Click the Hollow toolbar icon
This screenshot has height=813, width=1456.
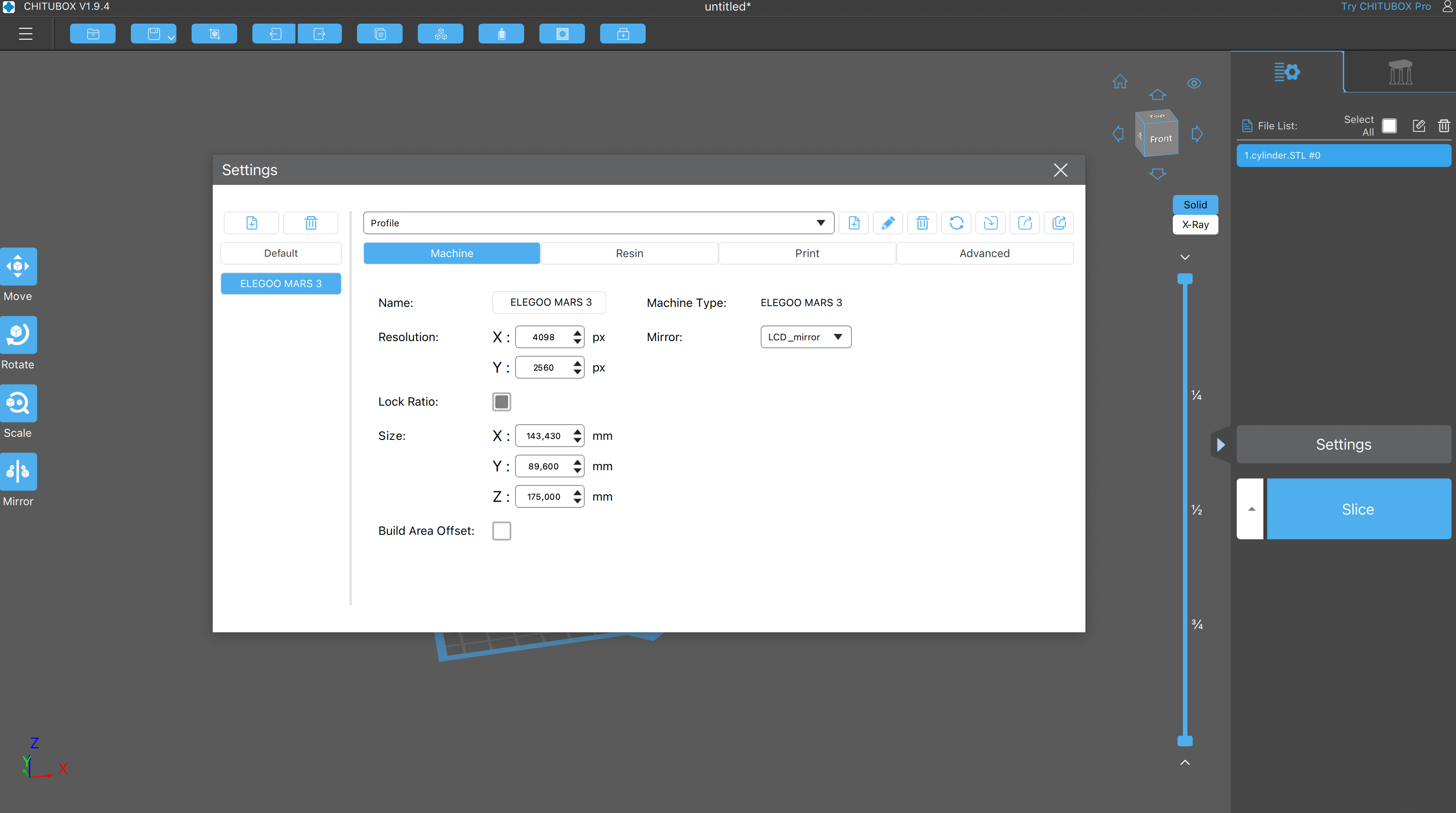click(501, 34)
